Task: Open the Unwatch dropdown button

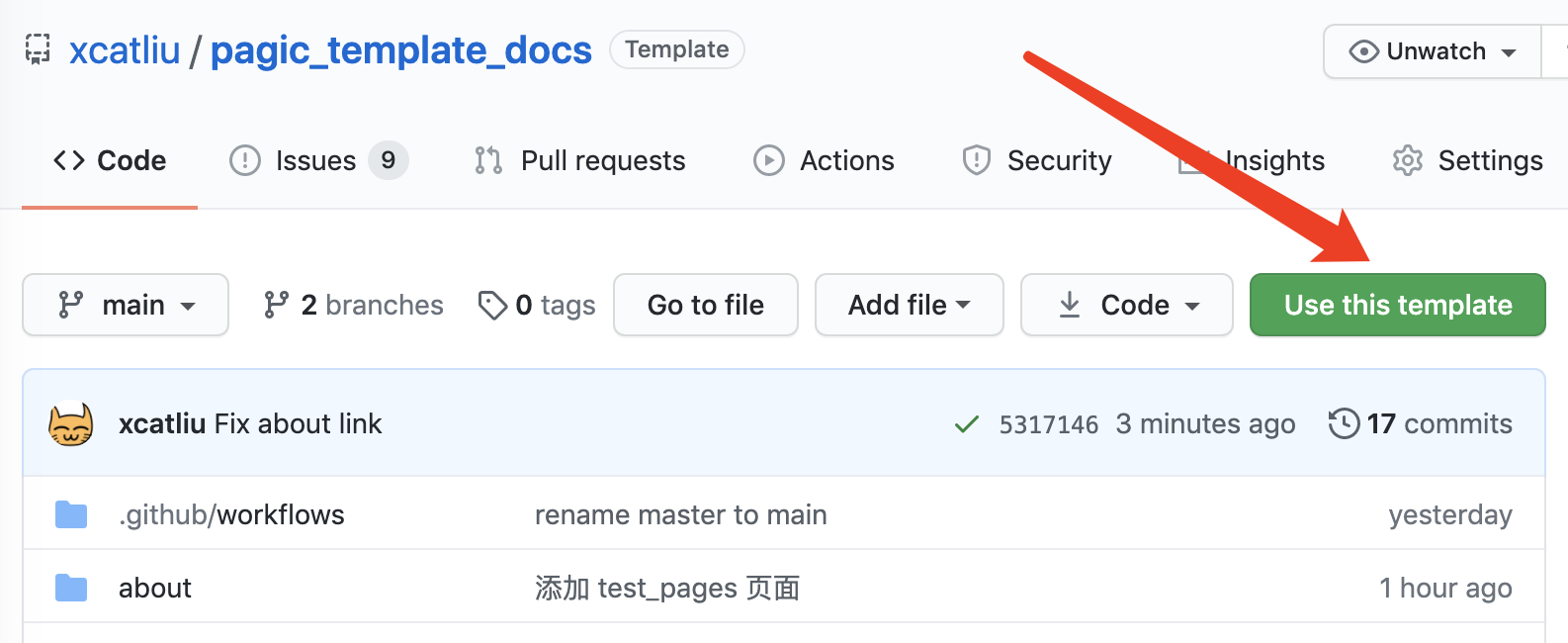Action: click(x=1433, y=51)
